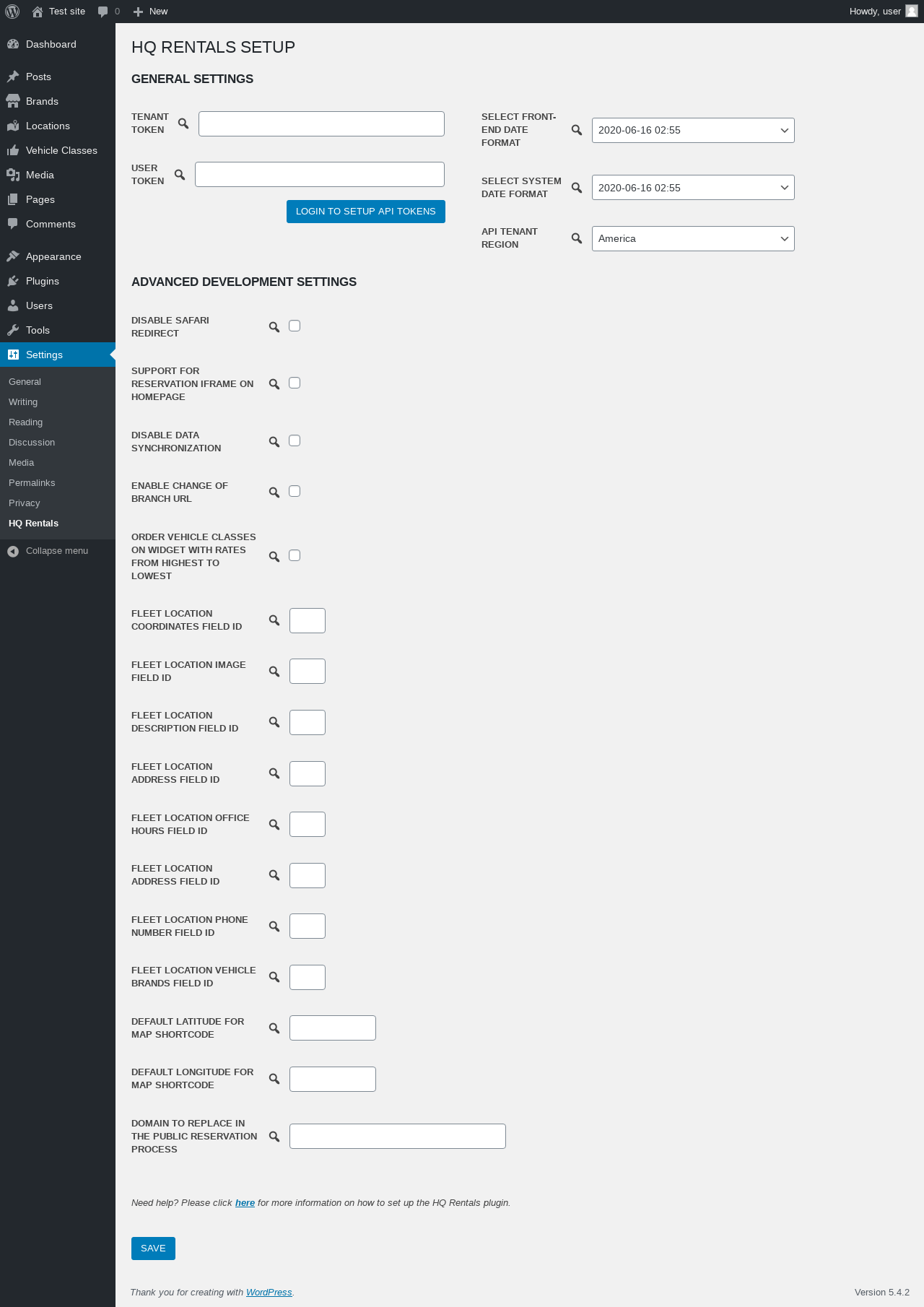
Task: Go to the Permalinks settings submenu
Action: tap(32, 483)
